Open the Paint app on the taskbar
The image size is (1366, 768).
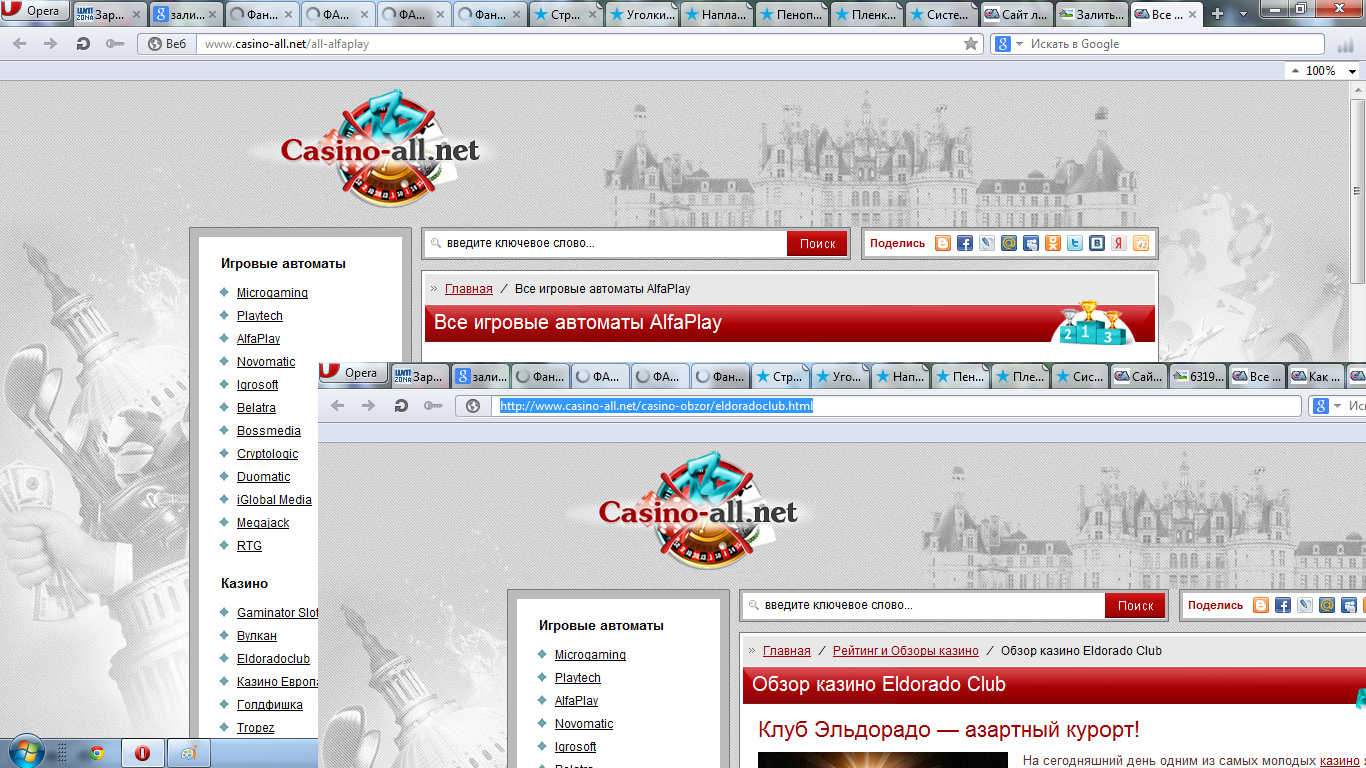(x=187, y=753)
